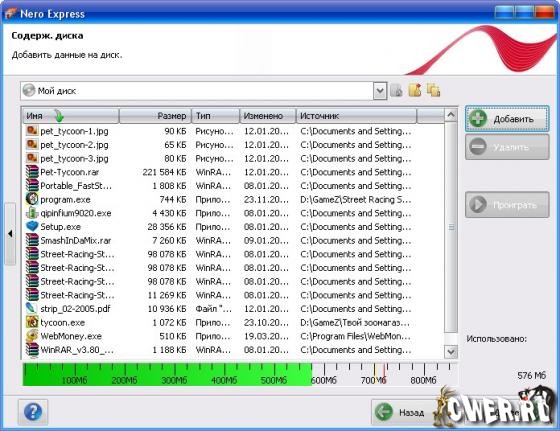
Task: Open the help question mark button
Action: [33, 412]
